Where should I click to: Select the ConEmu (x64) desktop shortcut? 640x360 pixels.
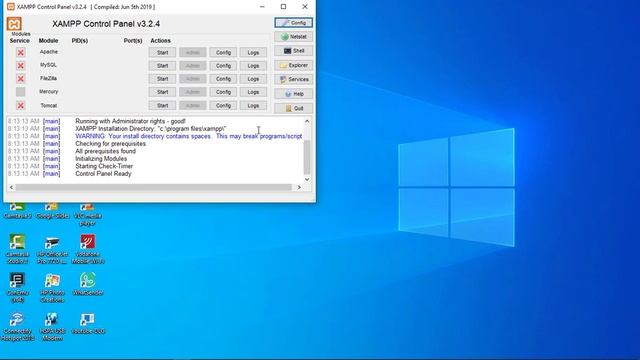click(17, 287)
